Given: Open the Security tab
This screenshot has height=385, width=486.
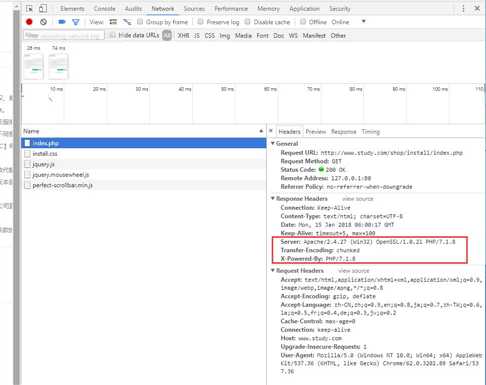Looking at the screenshot, I should click(340, 9).
